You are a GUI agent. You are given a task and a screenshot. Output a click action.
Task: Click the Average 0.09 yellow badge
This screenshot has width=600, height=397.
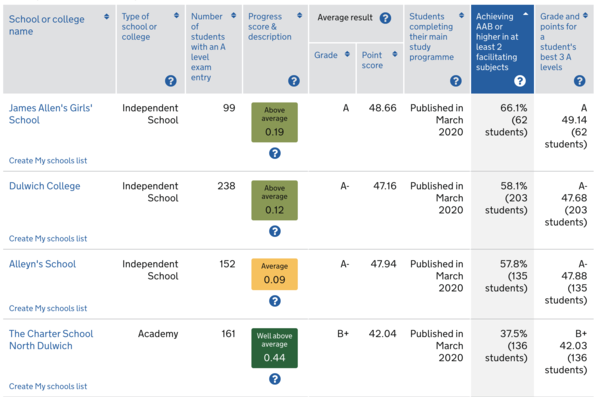point(274,274)
